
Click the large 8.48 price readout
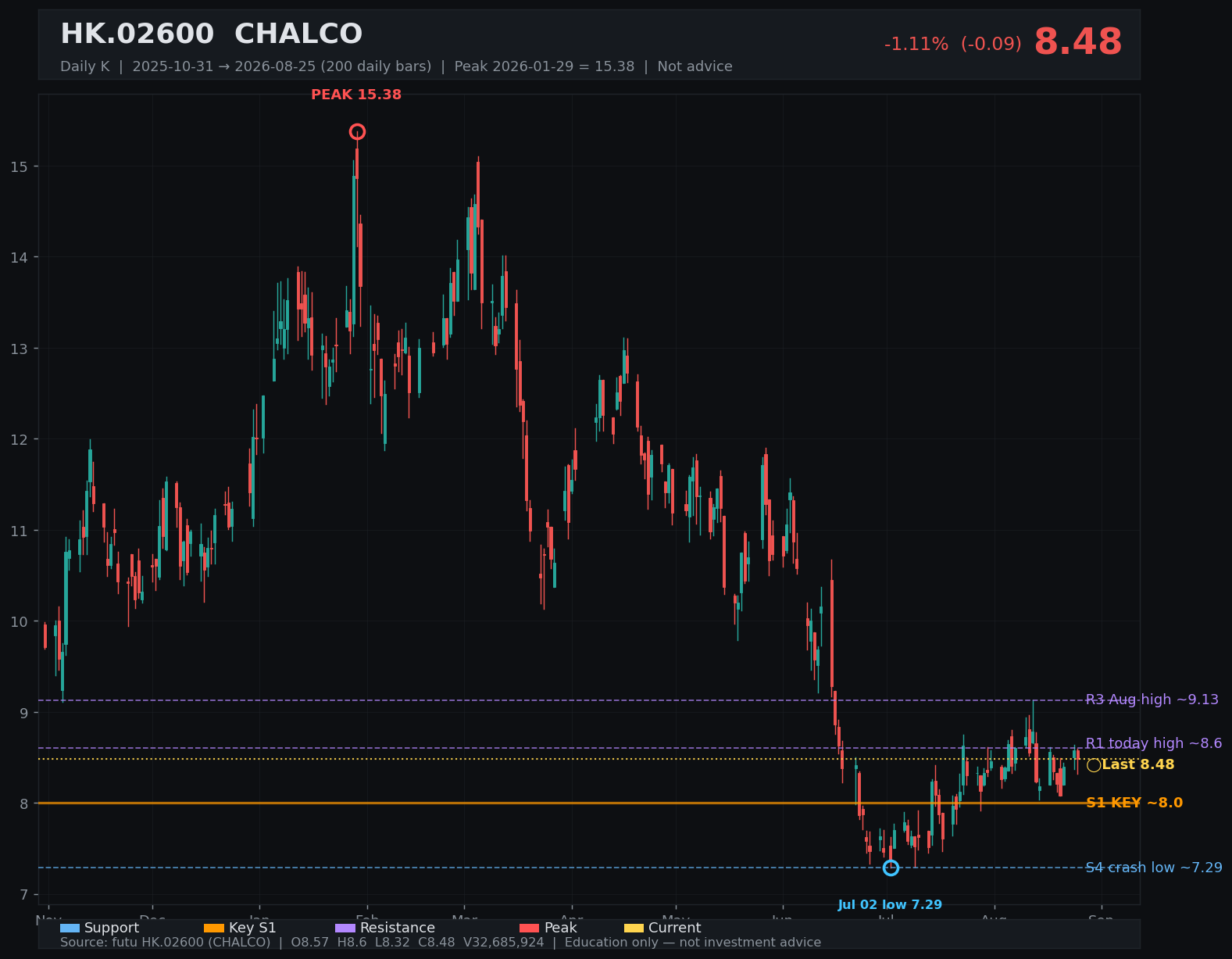pos(1078,42)
